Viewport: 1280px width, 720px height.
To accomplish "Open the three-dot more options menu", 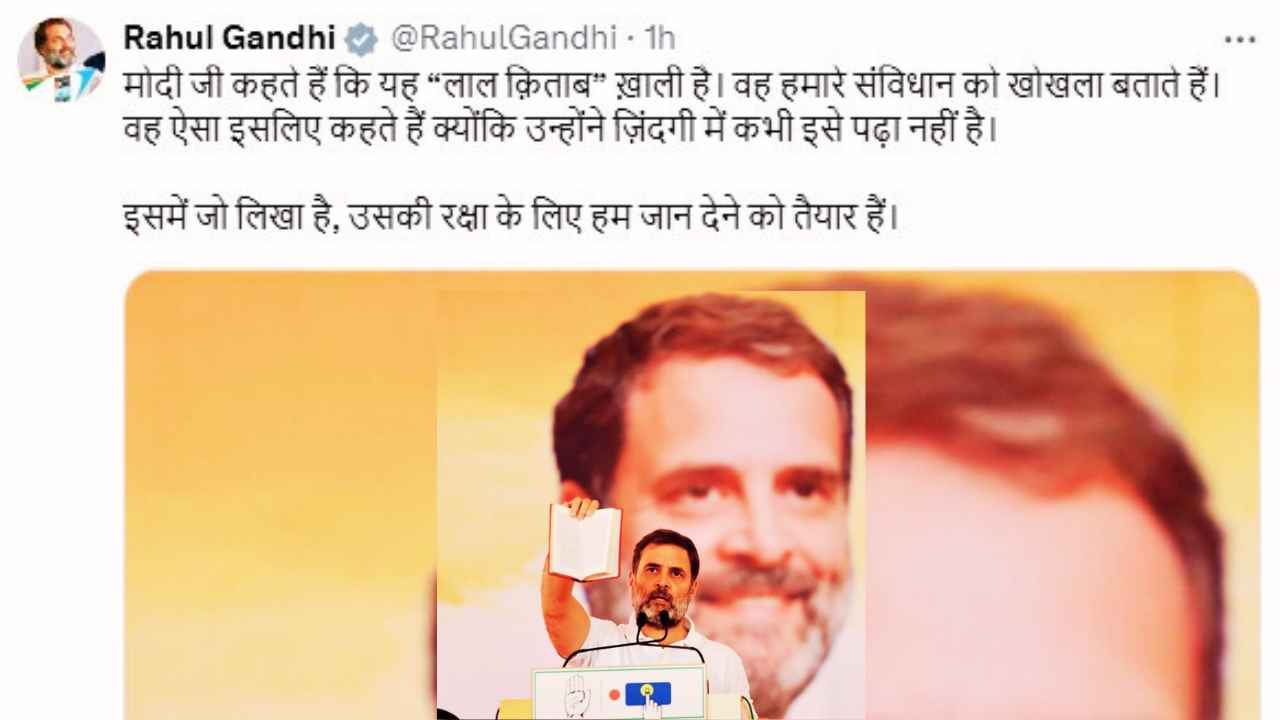I will click(1240, 40).
